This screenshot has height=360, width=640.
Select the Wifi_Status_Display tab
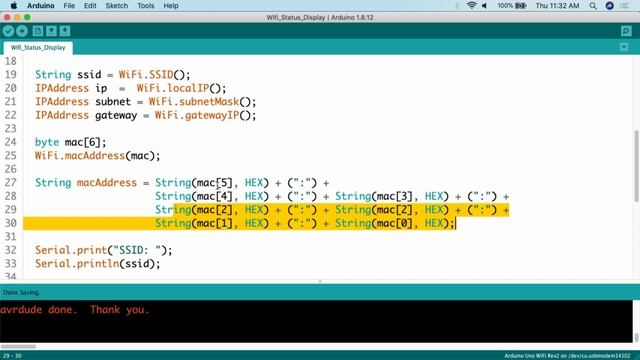tap(38, 48)
